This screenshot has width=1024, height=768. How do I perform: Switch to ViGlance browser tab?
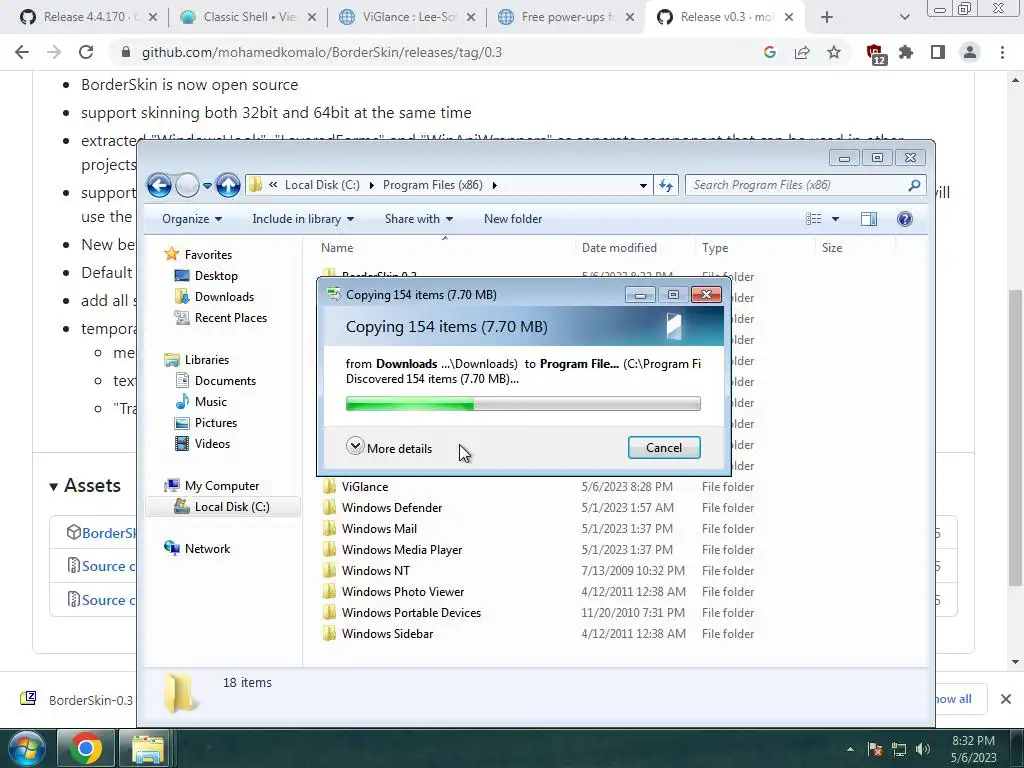click(408, 17)
